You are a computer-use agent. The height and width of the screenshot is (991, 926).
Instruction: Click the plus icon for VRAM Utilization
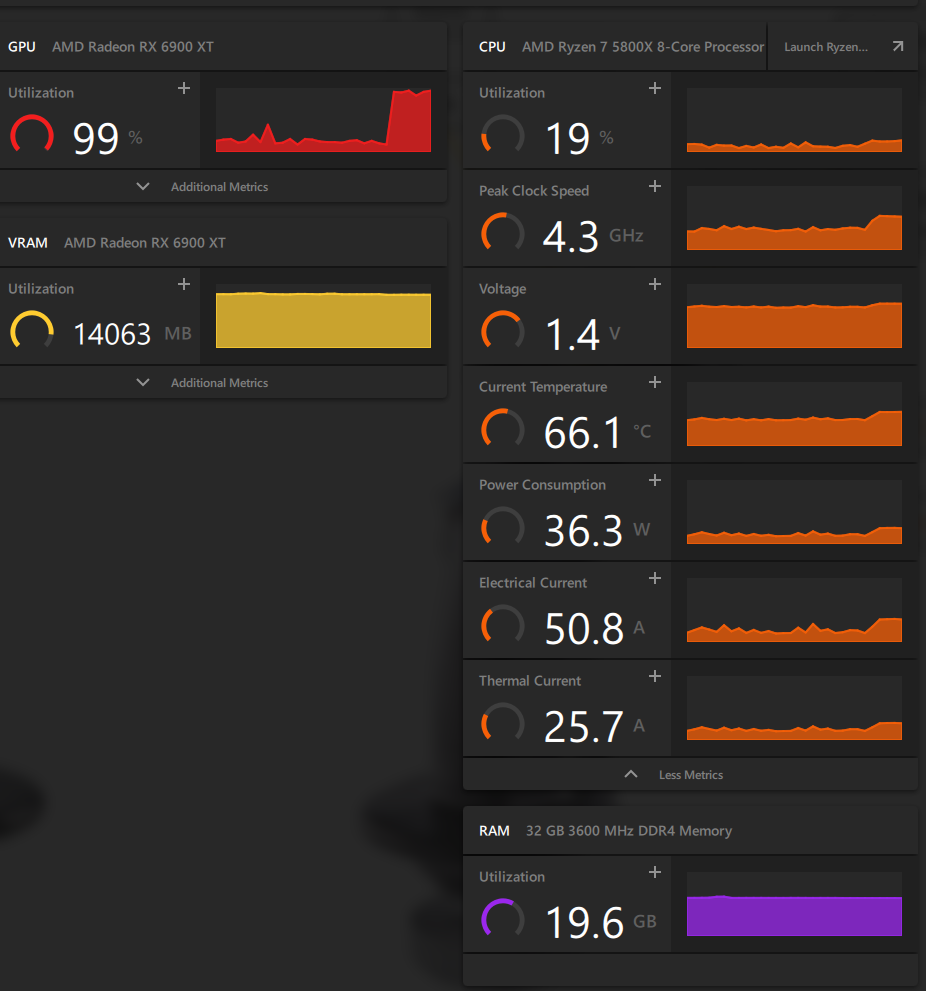pos(184,284)
